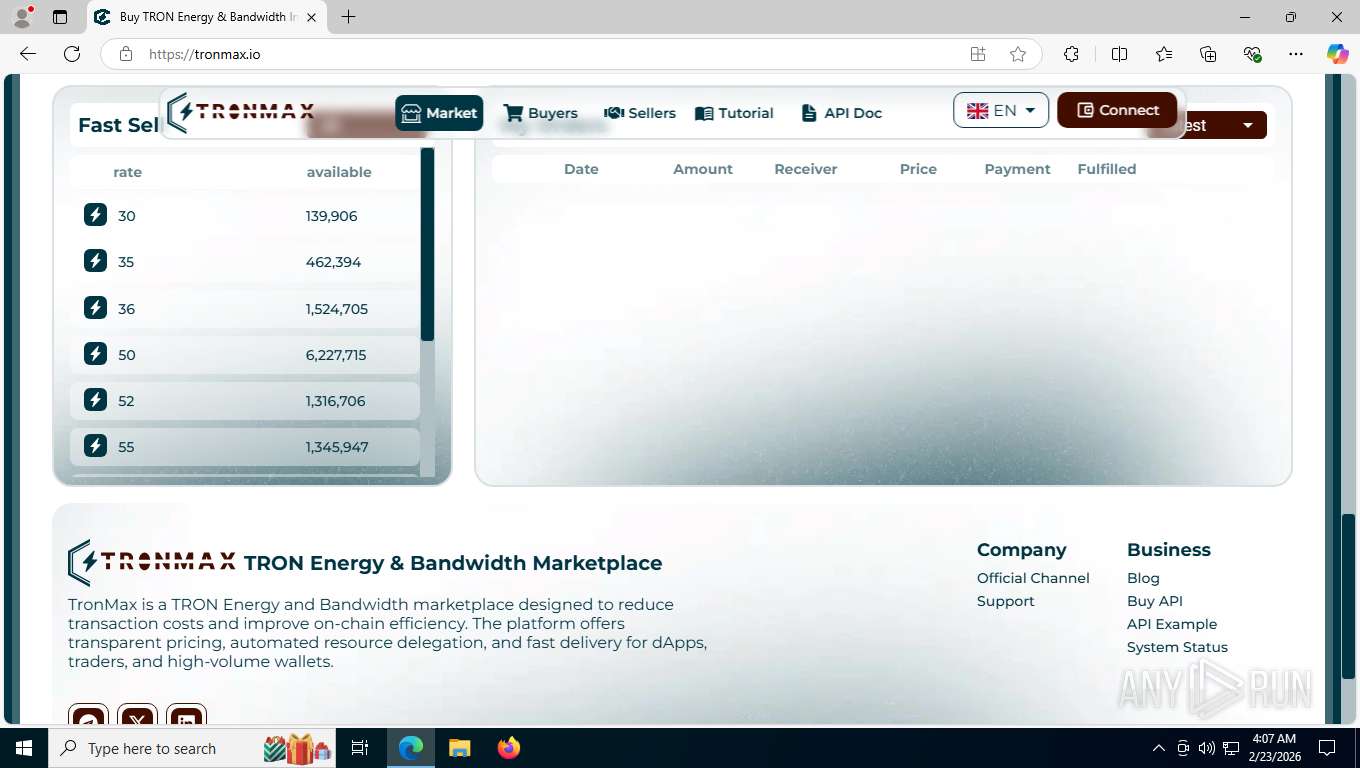Screen dimensions: 1360x768
Task: Open the System Status link
Action: [1177, 647]
